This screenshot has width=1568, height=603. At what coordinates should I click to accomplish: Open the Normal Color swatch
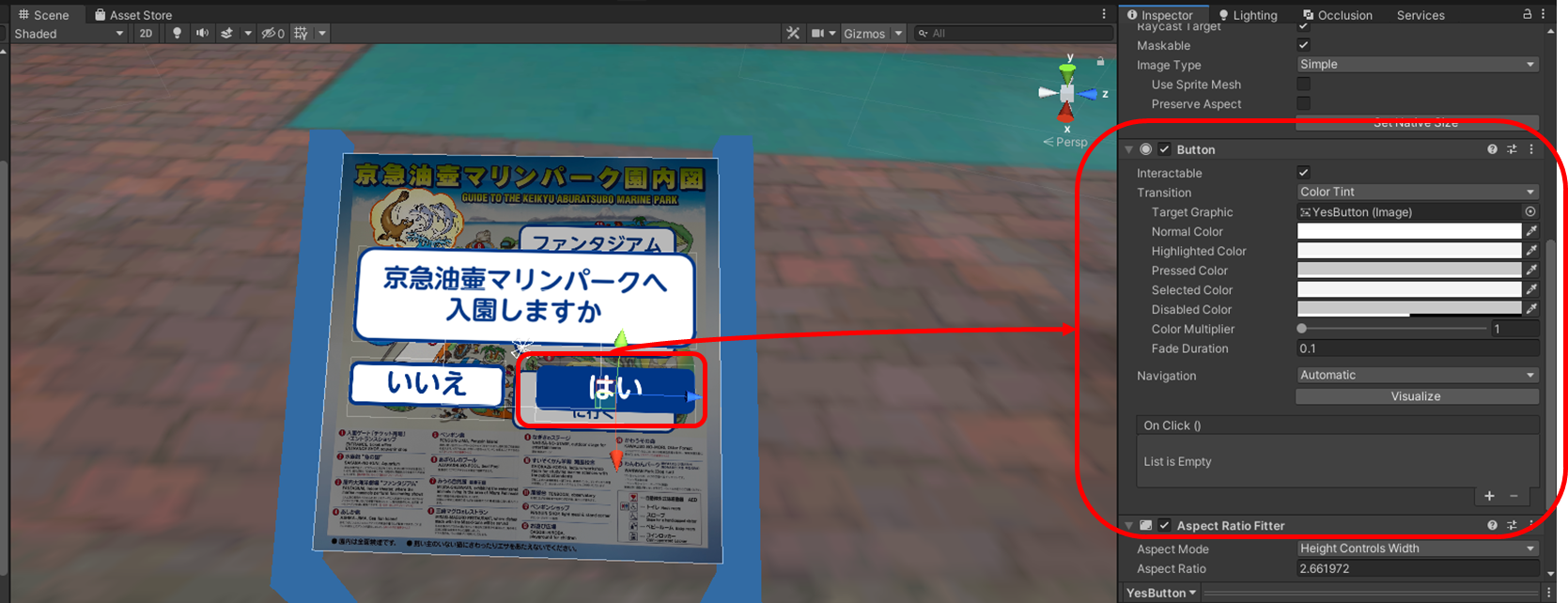[x=1409, y=231]
